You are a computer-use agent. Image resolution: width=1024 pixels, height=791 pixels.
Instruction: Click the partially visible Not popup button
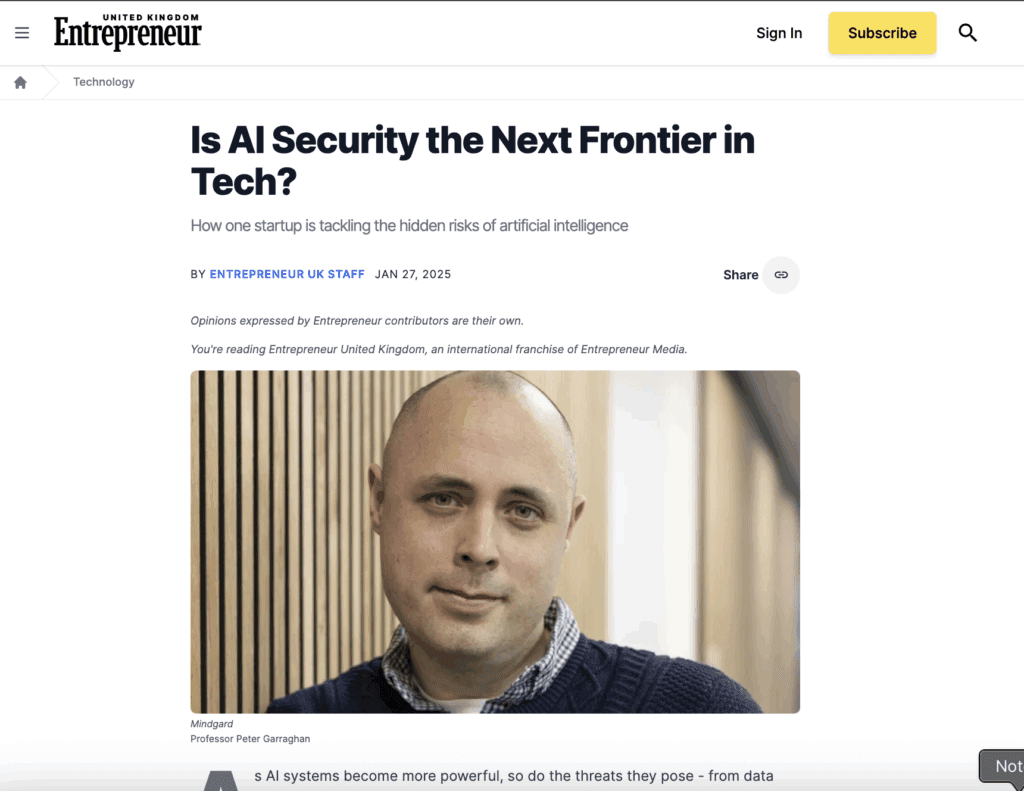[x=1002, y=767]
